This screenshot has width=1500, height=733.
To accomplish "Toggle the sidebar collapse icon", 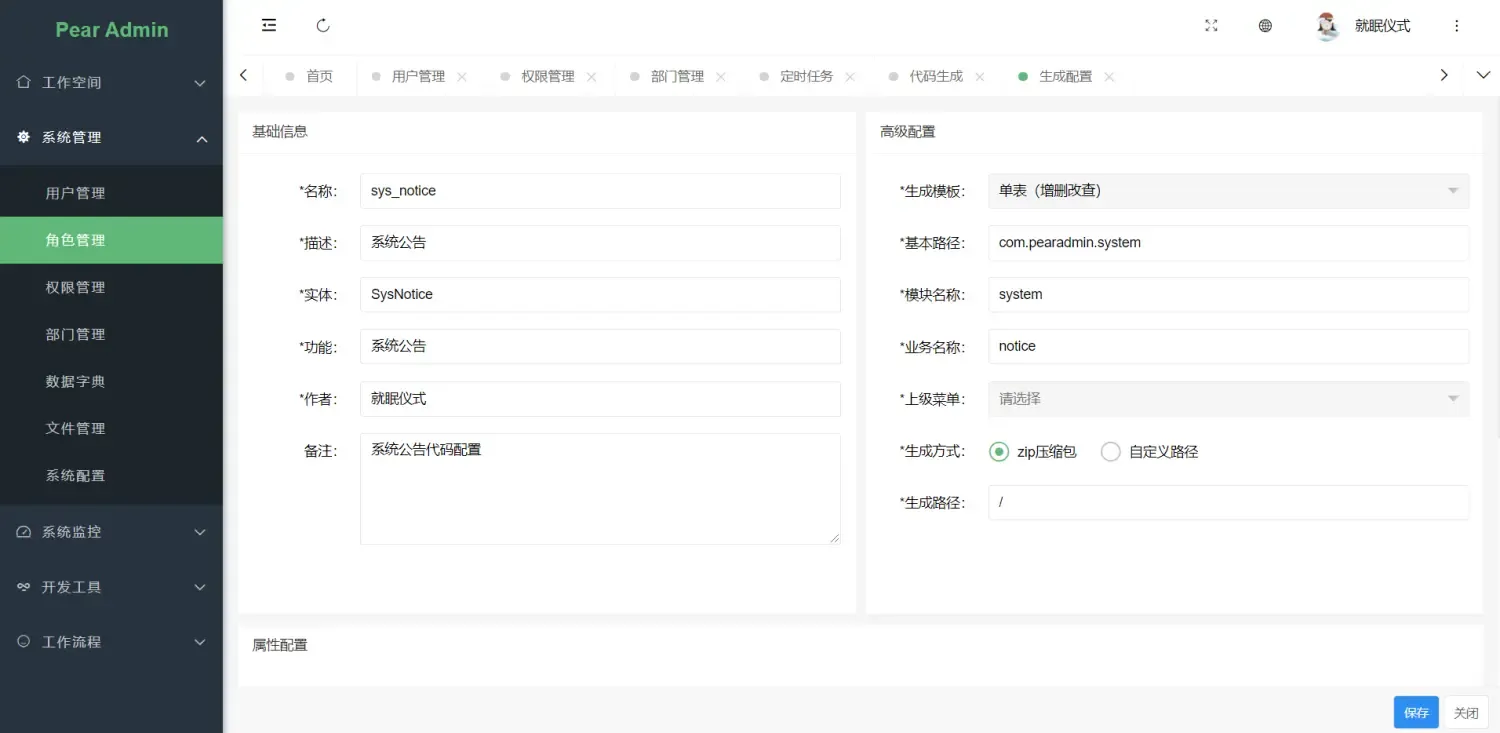I will [268, 25].
